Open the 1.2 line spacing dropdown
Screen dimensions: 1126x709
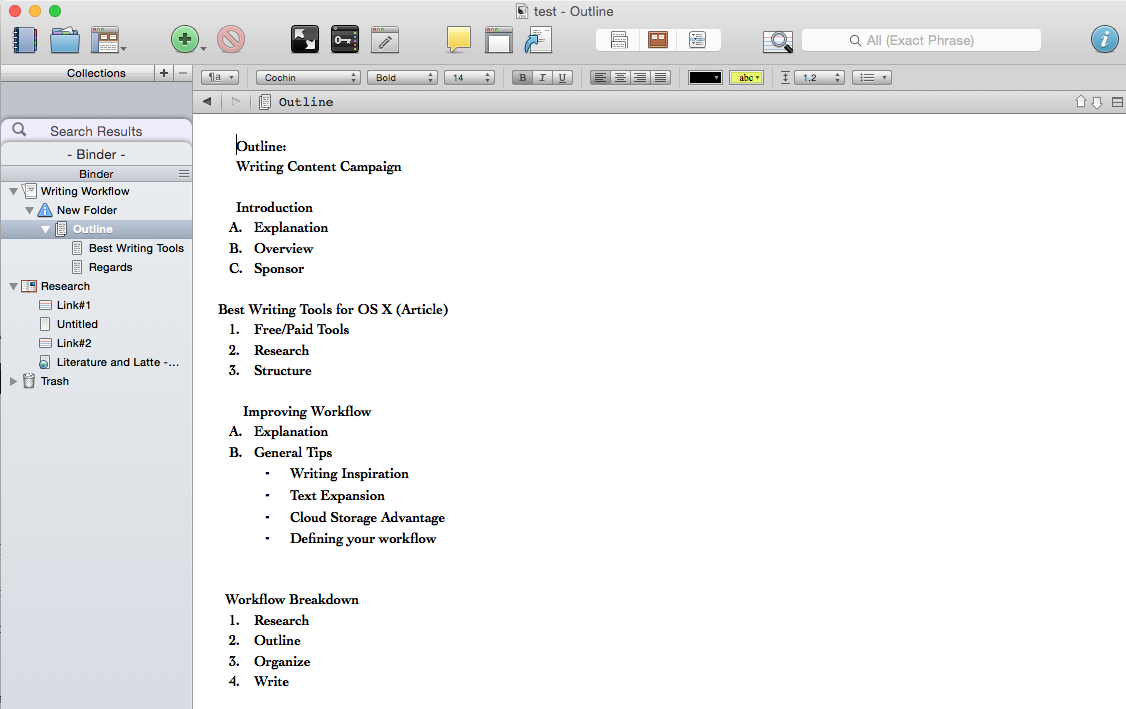[x=819, y=78]
